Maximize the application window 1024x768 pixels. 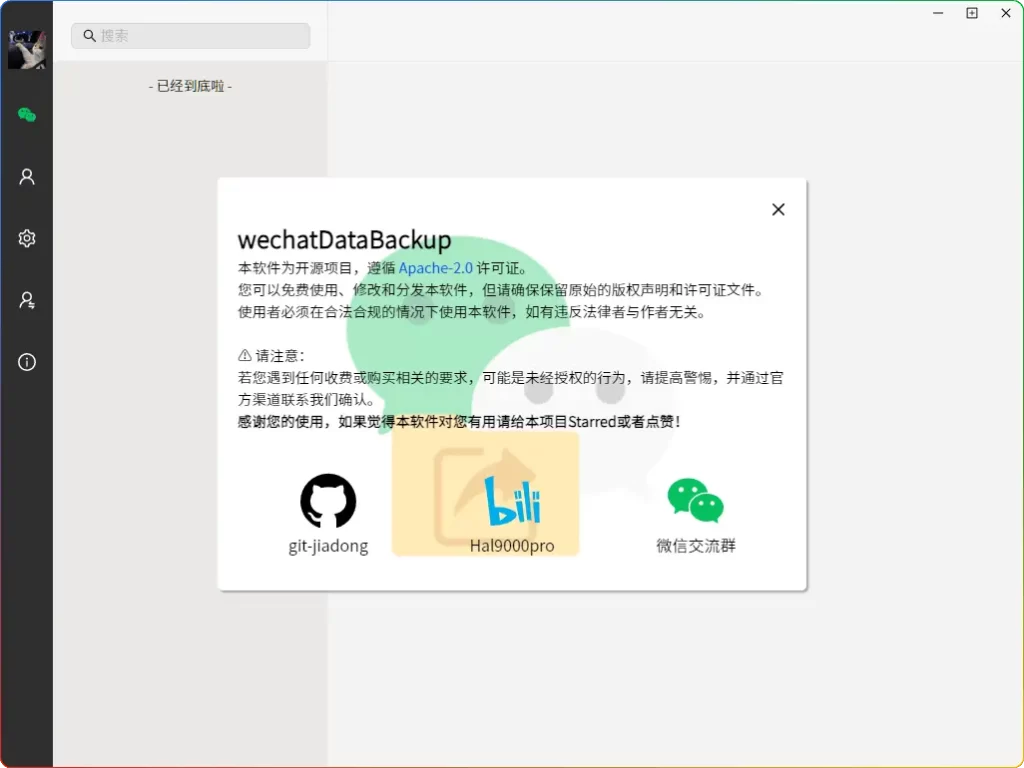(x=972, y=13)
